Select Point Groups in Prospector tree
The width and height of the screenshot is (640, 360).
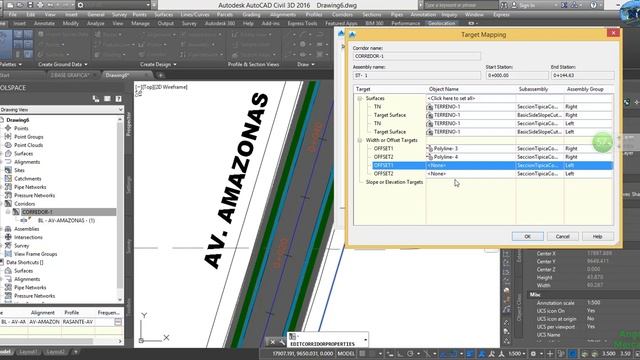29,137
